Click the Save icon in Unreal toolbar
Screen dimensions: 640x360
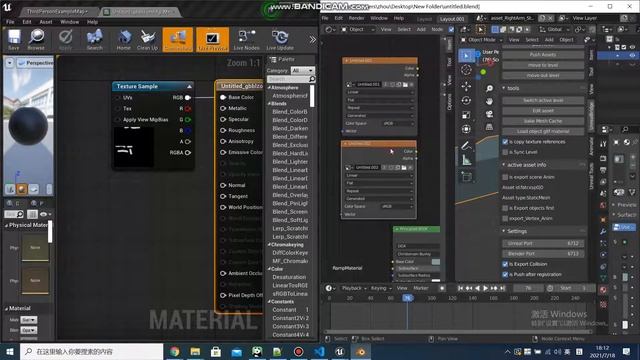(x=14, y=40)
